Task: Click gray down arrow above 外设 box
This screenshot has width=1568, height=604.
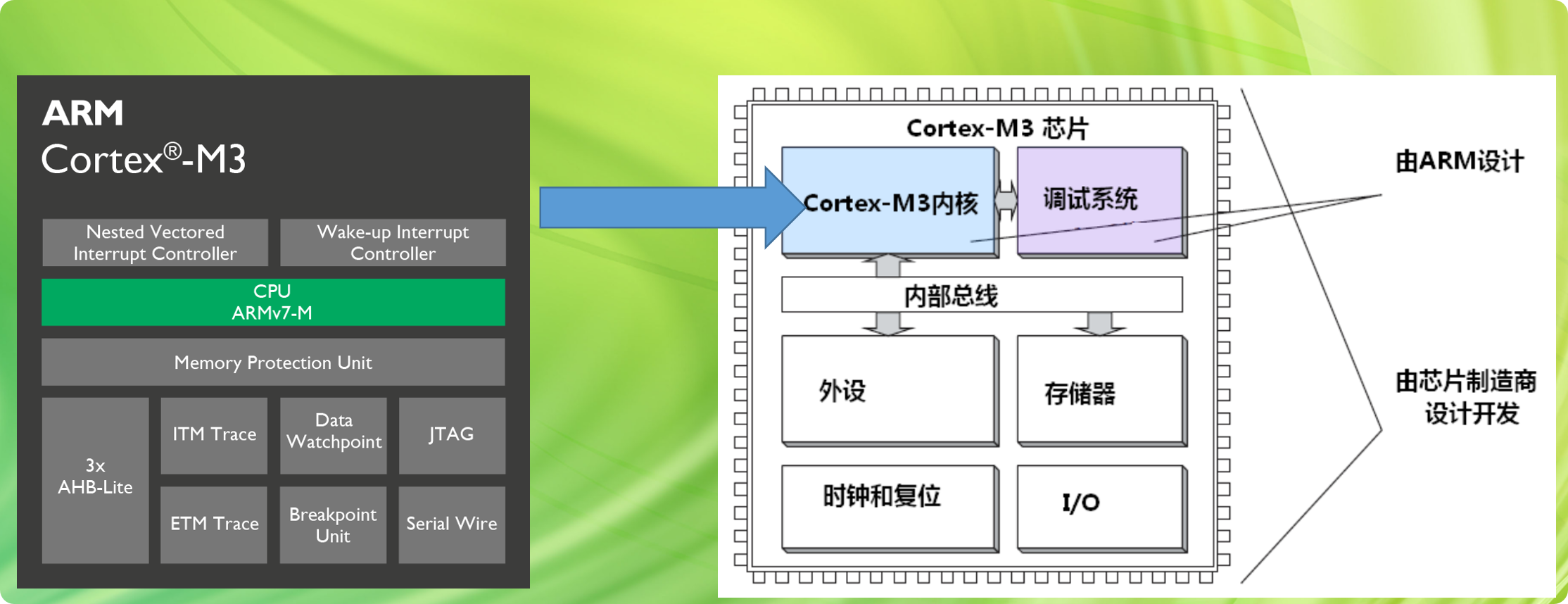Action: click(x=888, y=324)
